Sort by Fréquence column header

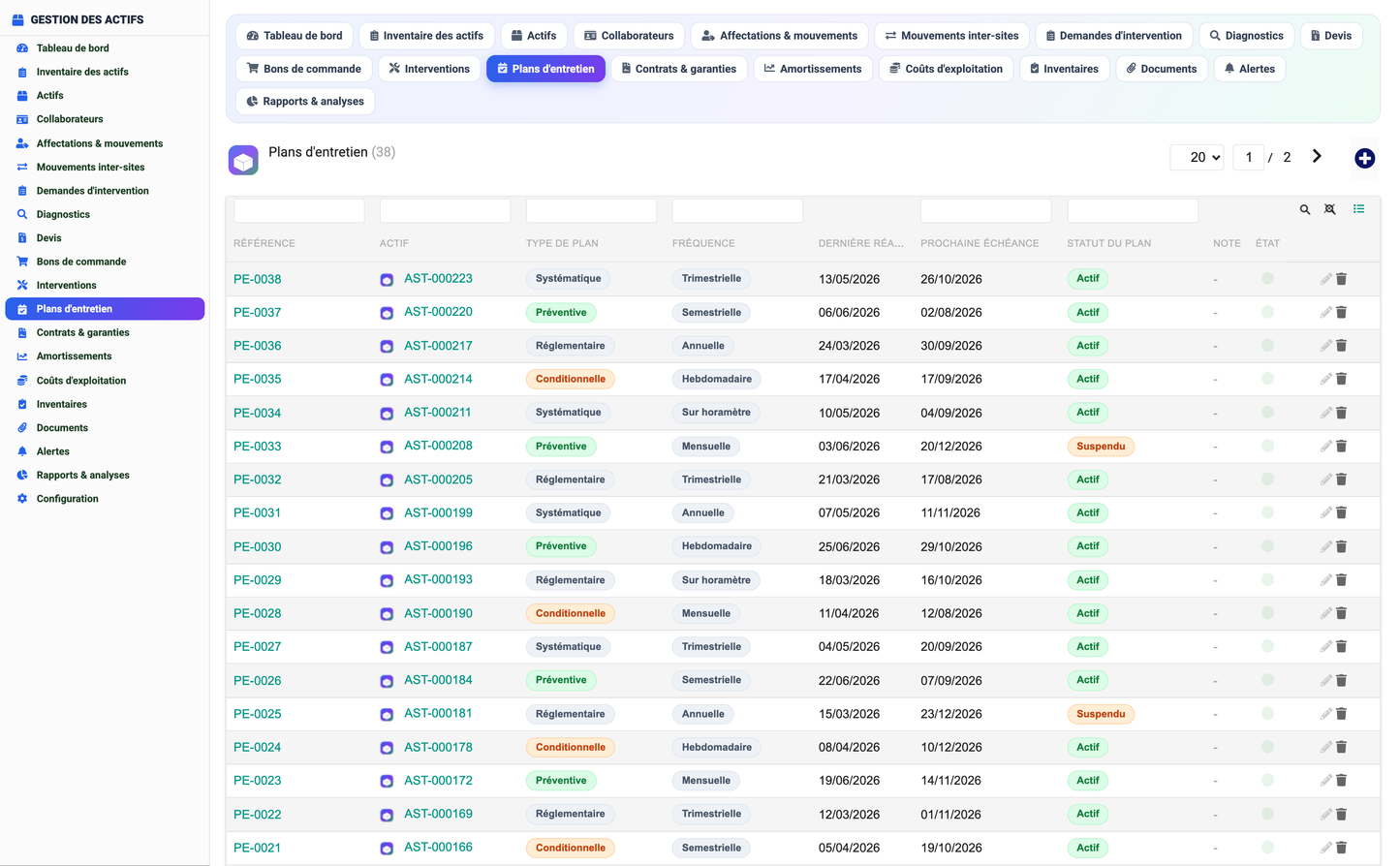point(703,243)
